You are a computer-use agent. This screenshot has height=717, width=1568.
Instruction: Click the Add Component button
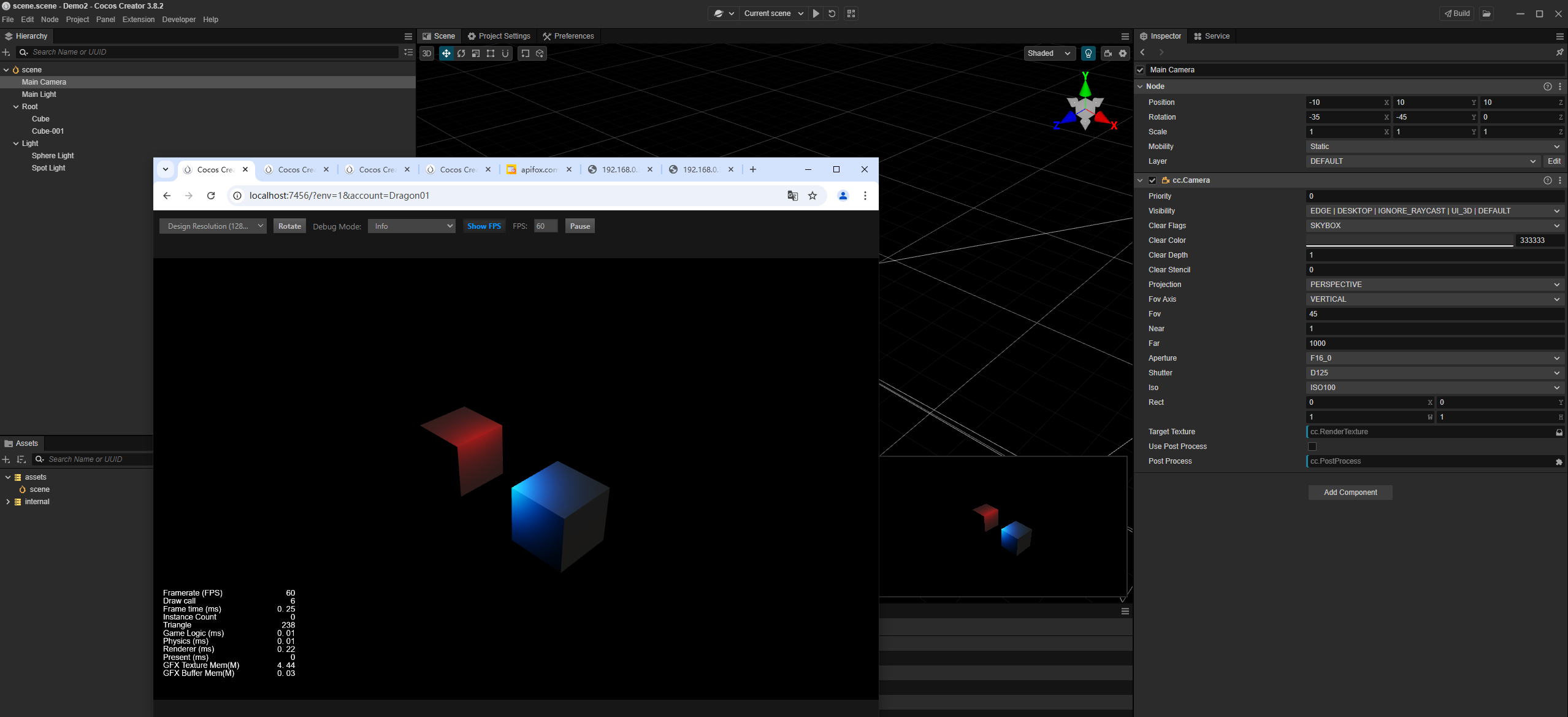point(1350,493)
